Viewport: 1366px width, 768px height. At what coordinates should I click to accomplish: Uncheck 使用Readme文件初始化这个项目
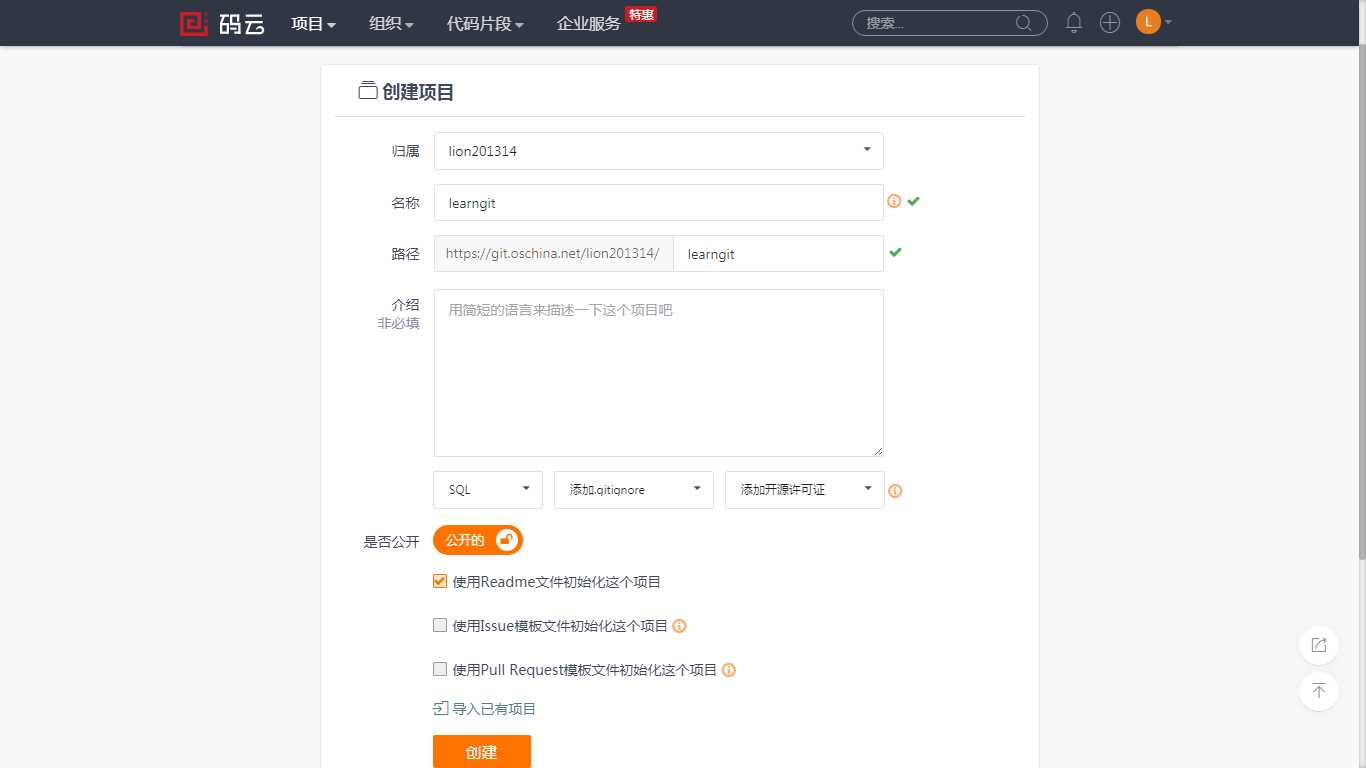(440, 581)
